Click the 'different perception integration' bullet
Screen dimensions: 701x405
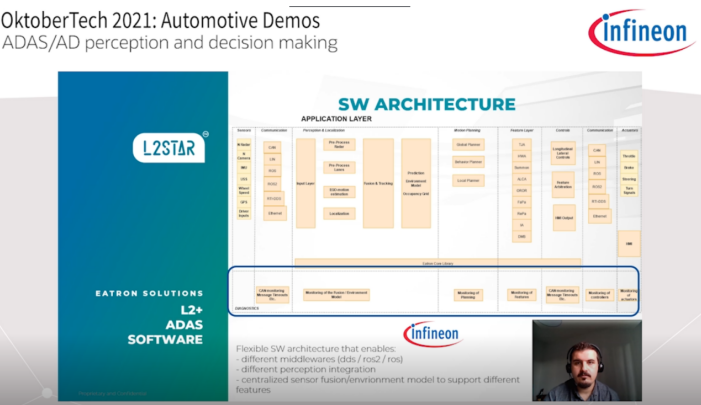[x=306, y=369]
